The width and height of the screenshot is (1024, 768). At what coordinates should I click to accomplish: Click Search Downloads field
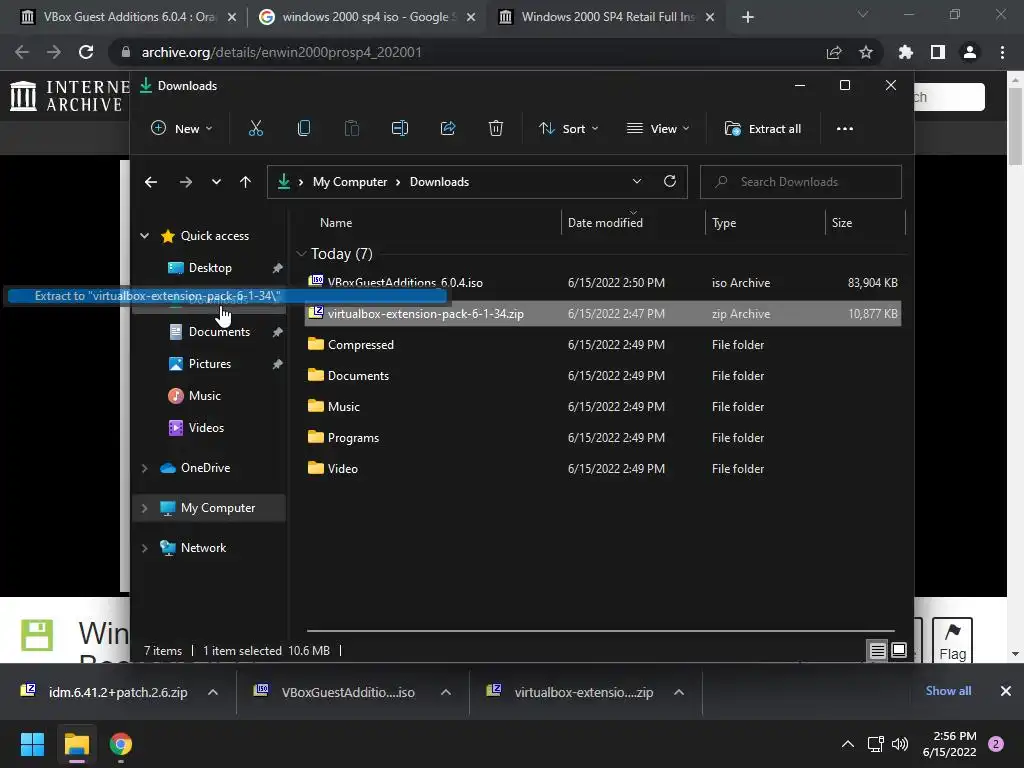pyautogui.click(x=801, y=182)
